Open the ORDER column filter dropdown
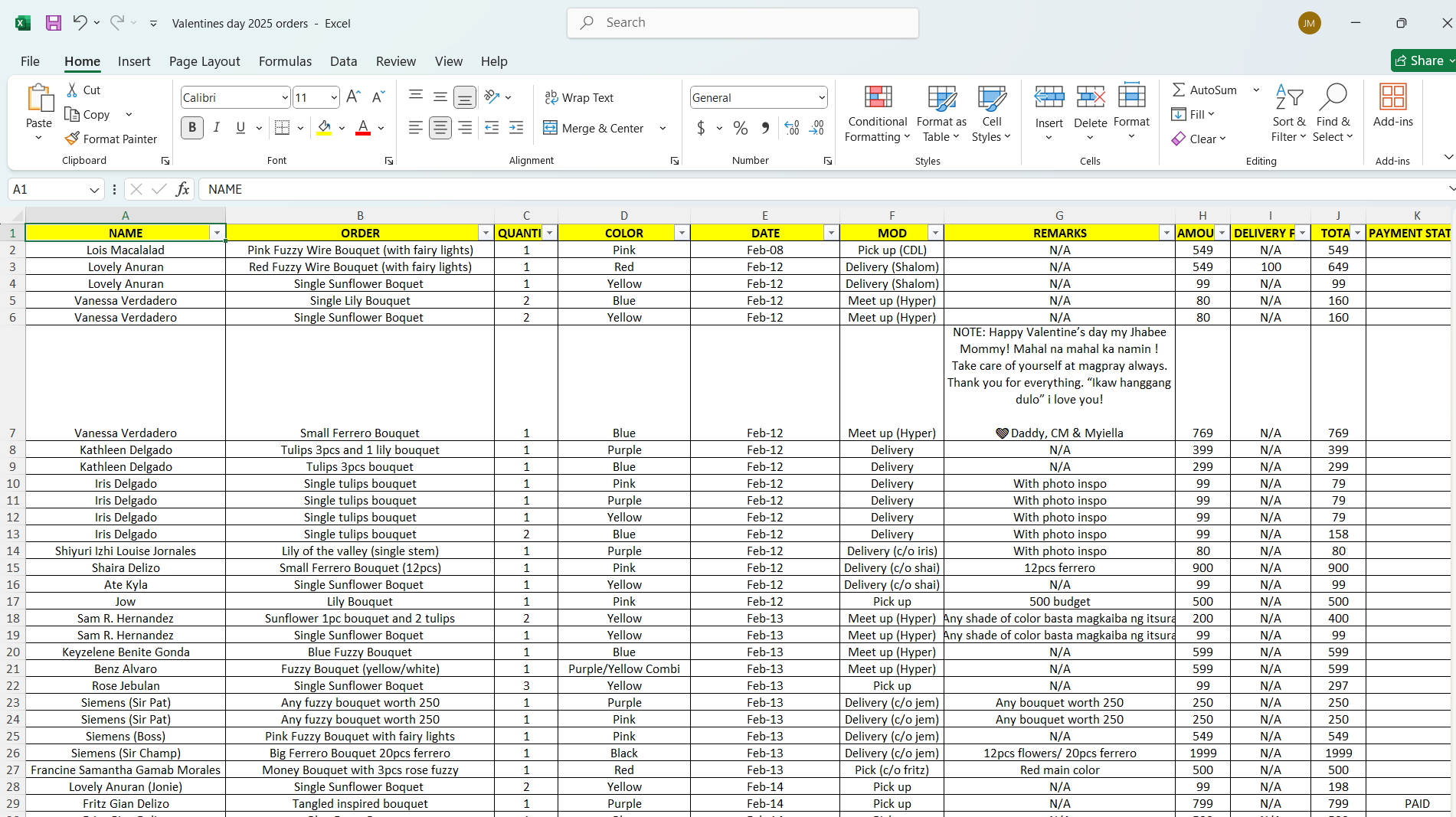The width and height of the screenshot is (1456, 817). pyautogui.click(x=486, y=233)
